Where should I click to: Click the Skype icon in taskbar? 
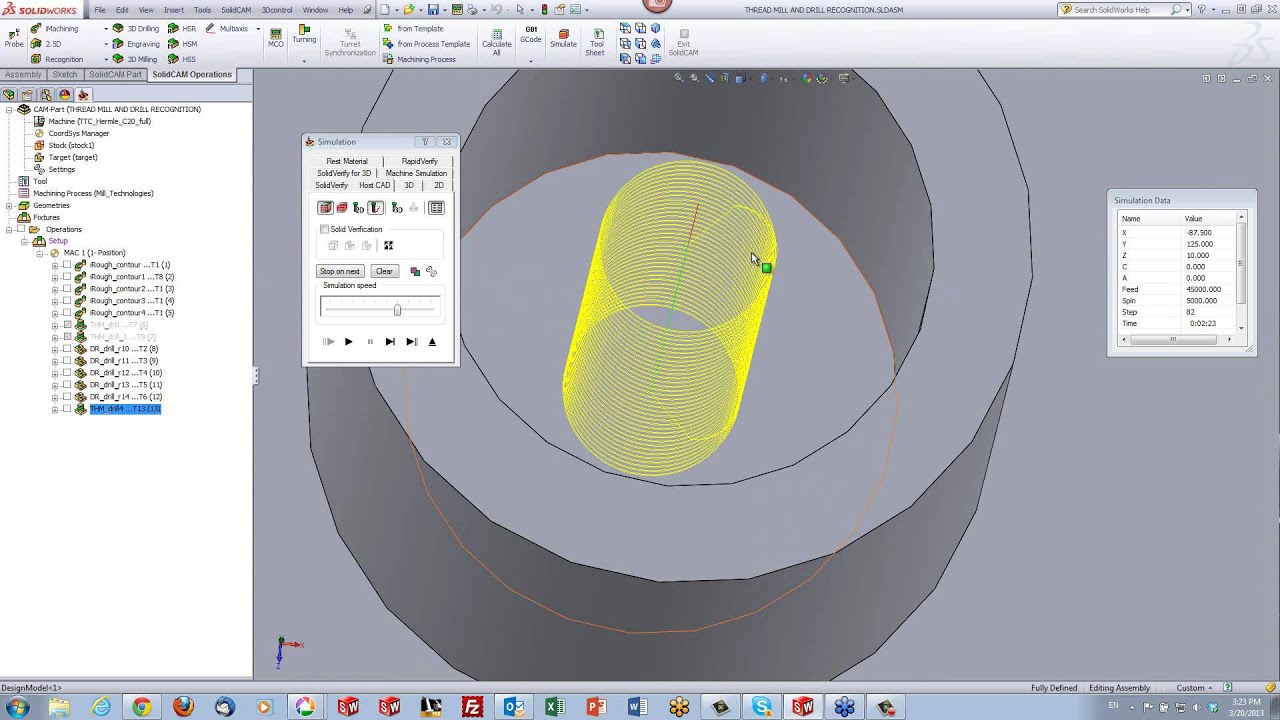click(762, 707)
